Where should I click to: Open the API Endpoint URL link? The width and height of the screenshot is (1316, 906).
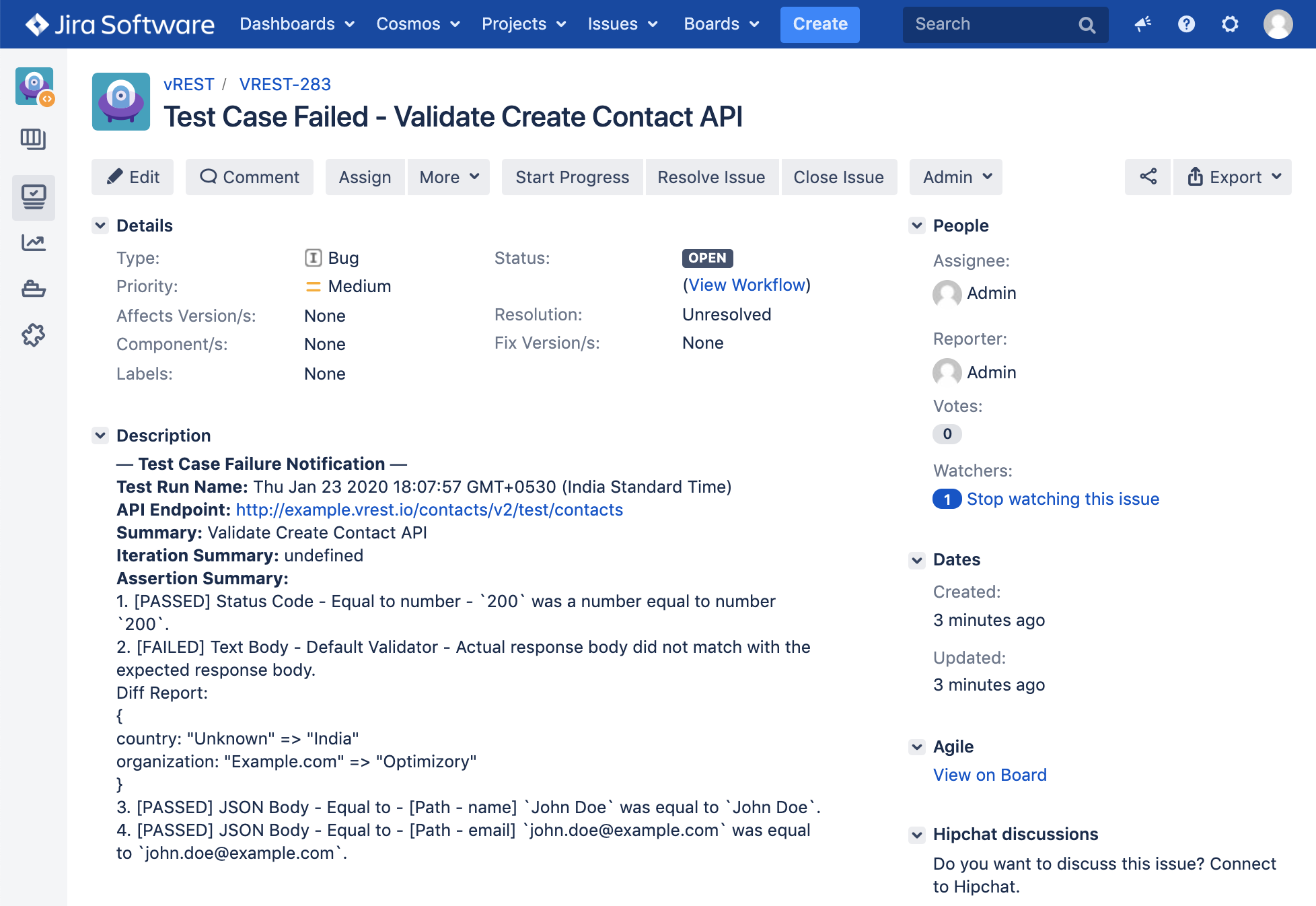click(x=429, y=510)
